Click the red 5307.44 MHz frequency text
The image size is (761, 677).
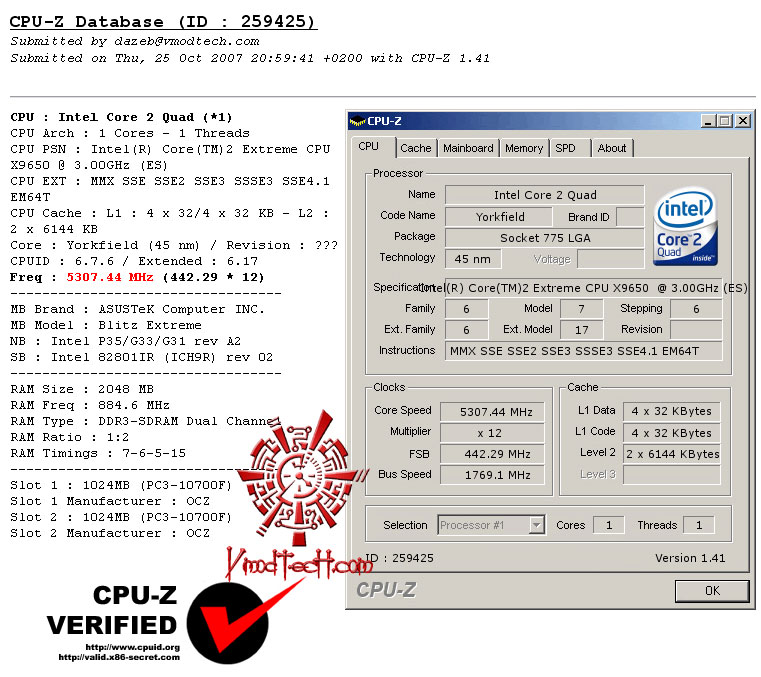tap(110, 277)
